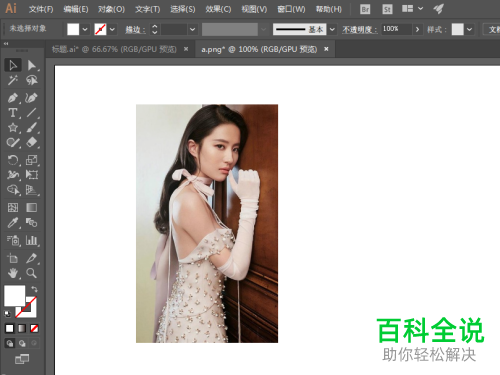Open the 视图(V) menu

point(254,9)
